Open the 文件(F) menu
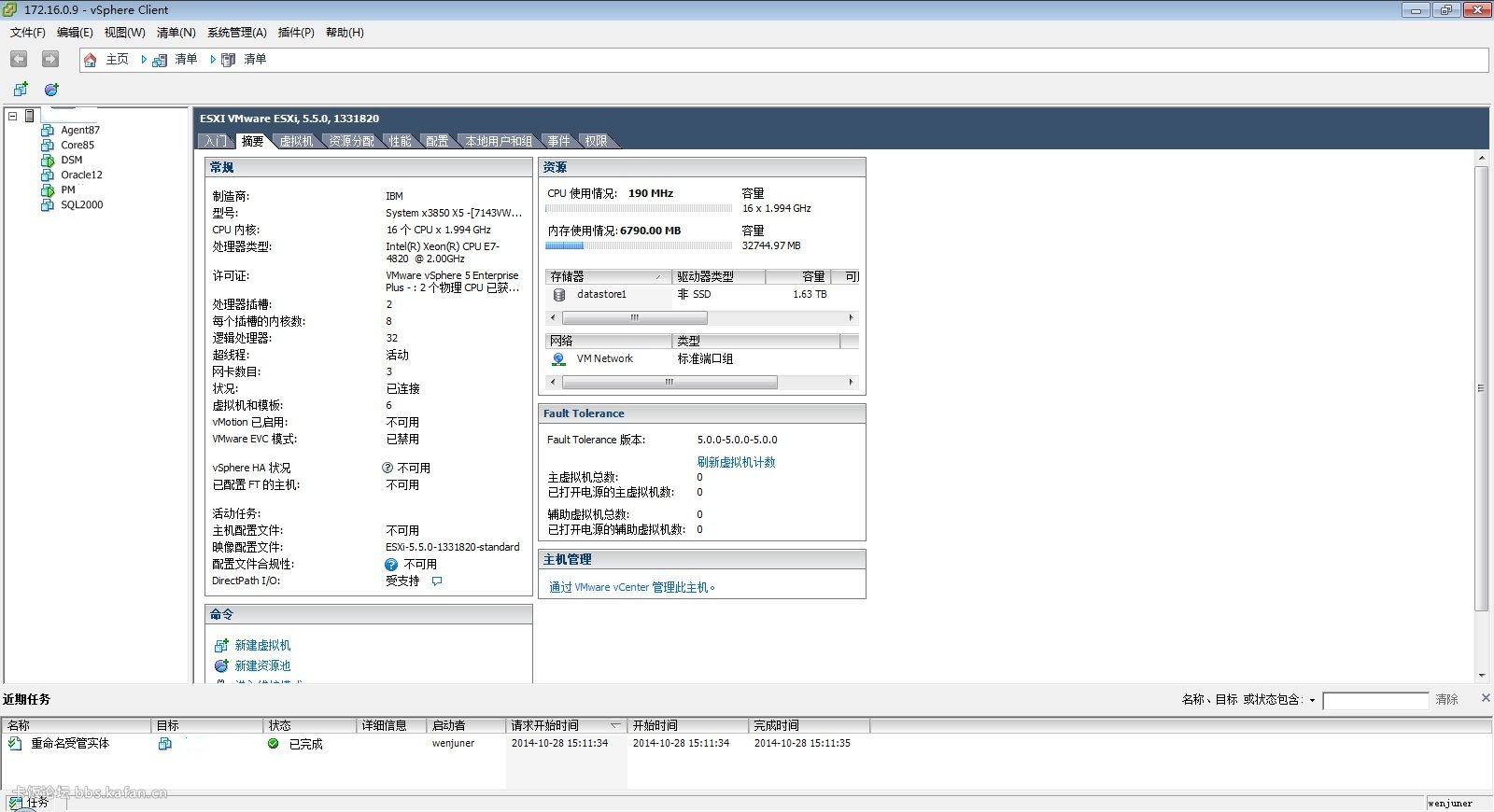1494x812 pixels. pos(28,33)
